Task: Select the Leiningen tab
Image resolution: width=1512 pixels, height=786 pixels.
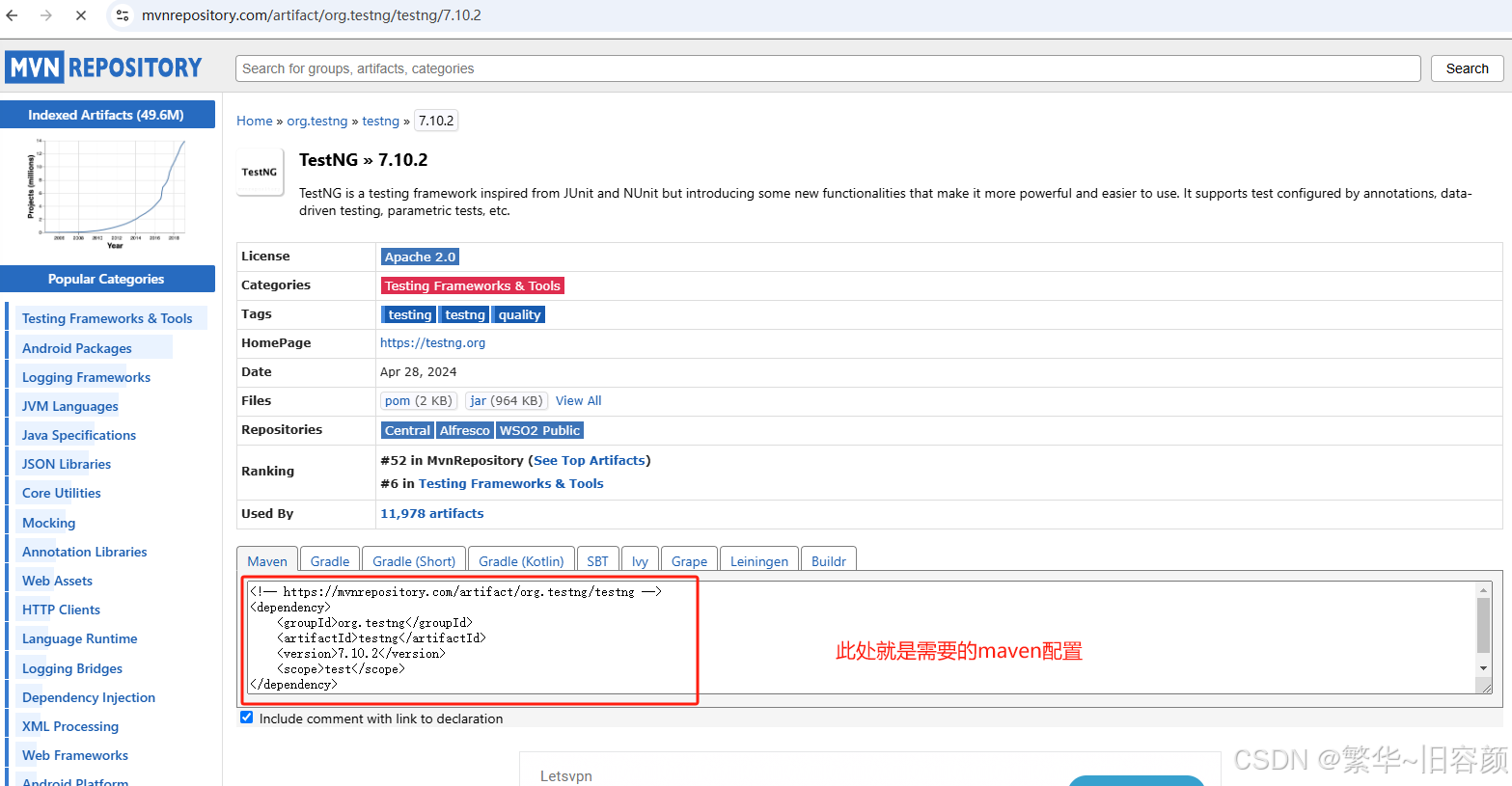Action: [758, 560]
